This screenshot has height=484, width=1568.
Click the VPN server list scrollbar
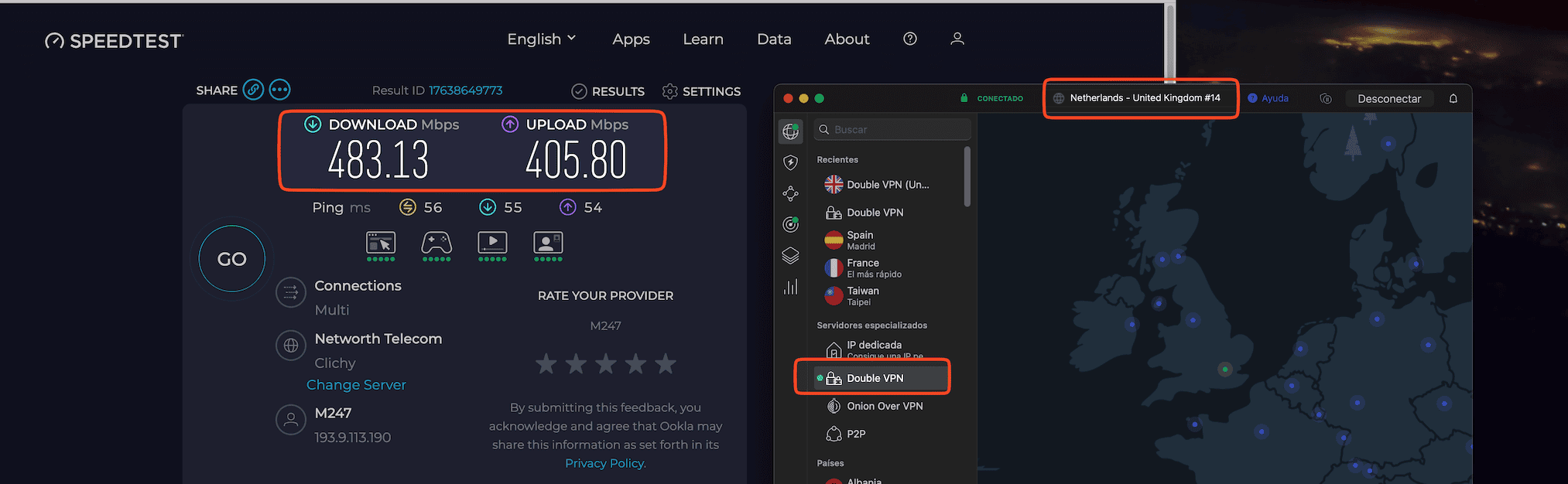pyautogui.click(x=967, y=177)
